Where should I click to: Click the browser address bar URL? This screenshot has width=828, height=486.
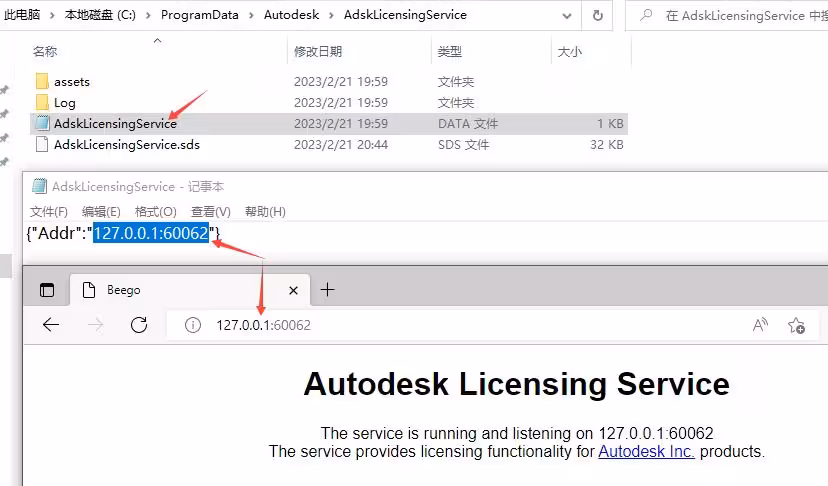coord(264,325)
